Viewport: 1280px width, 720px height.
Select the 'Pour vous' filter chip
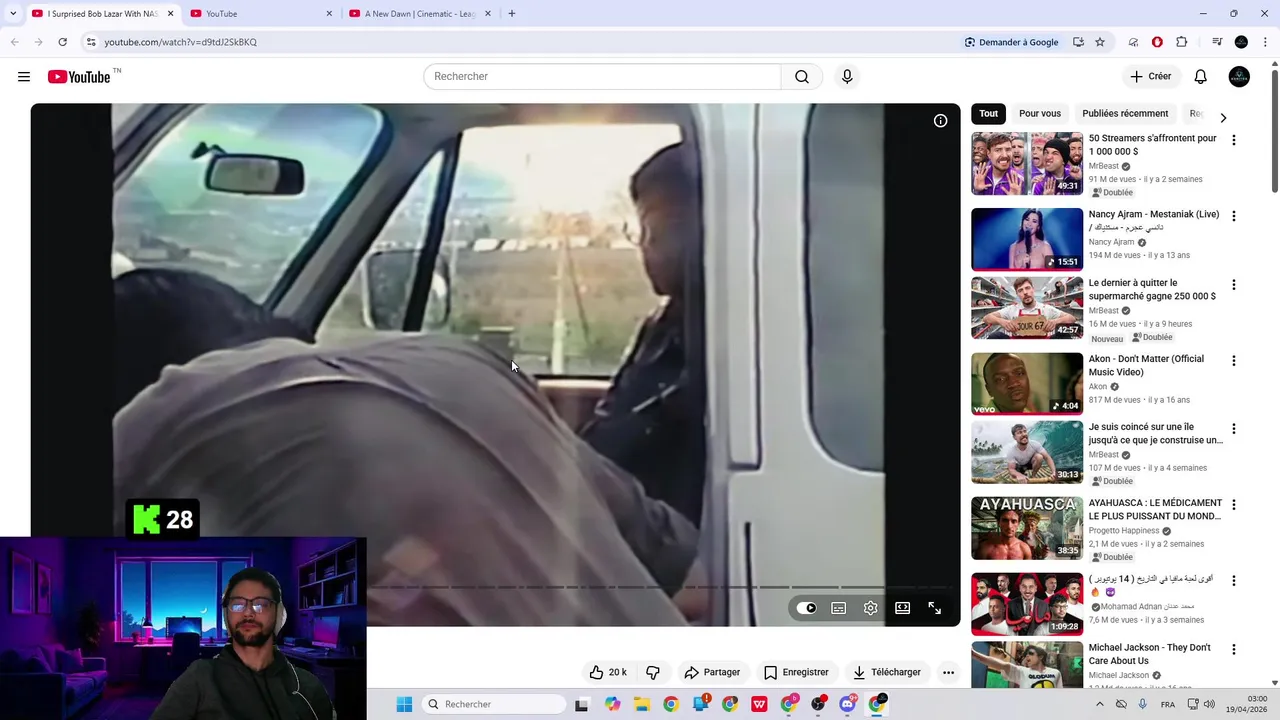point(1039,113)
